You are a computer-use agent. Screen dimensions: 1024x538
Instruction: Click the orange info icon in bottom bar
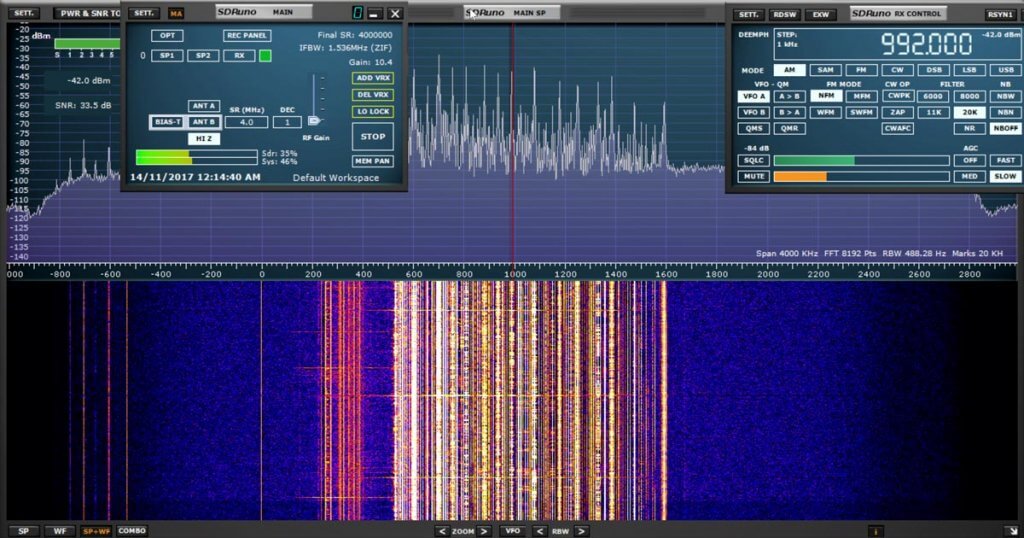876,531
